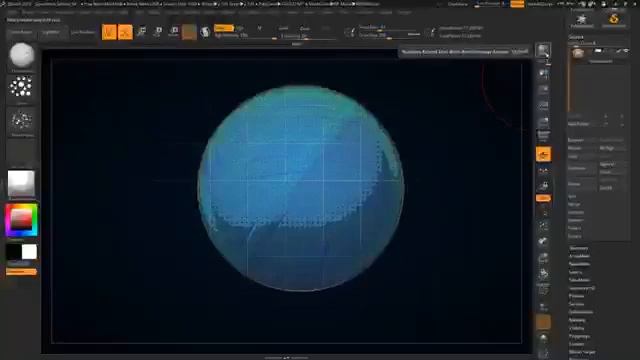The image size is (640, 360).
Task: Select the white main color swatch
Action: pos(29,252)
